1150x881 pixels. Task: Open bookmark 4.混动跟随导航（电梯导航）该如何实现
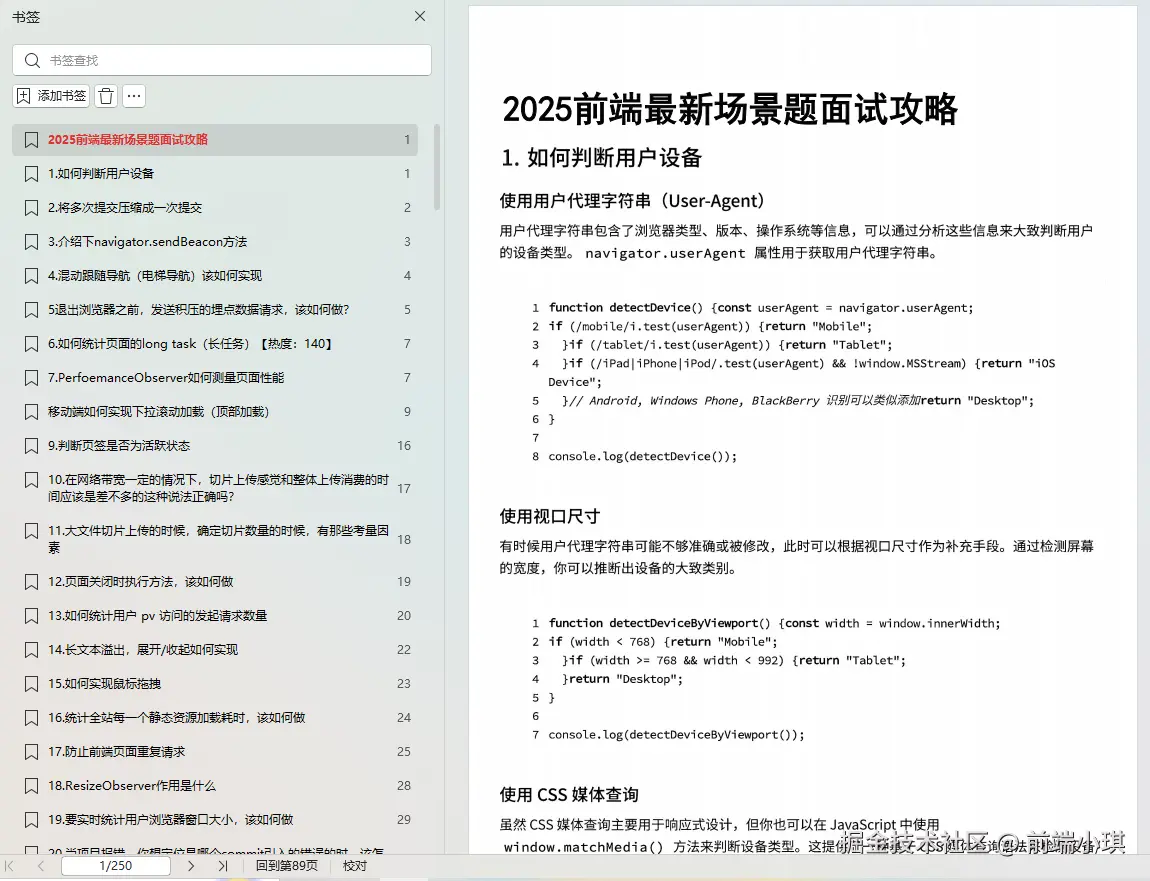pyautogui.click(x=215, y=276)
